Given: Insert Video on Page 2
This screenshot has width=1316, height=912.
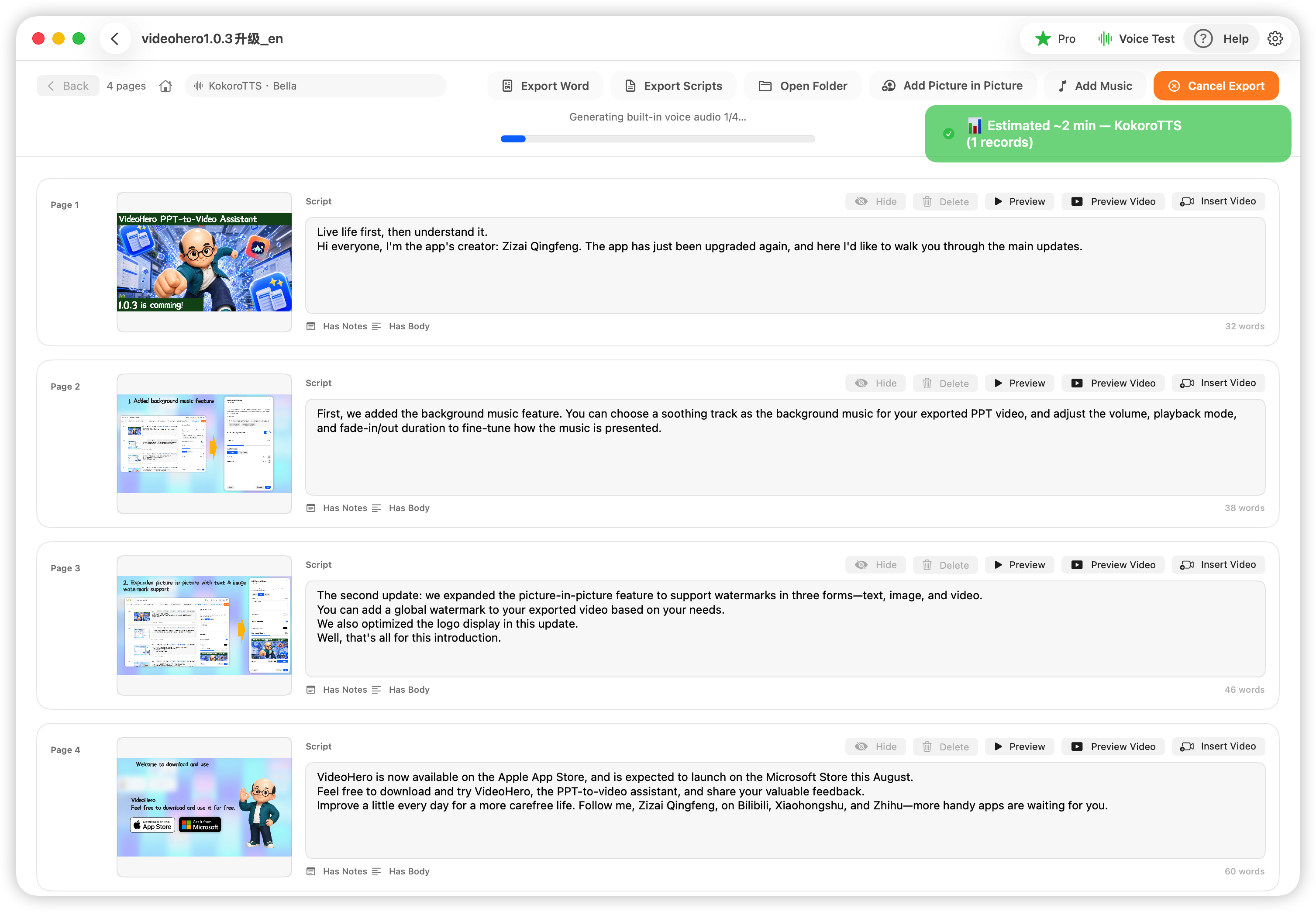Looking at the screenshot, I should (x=1218, y=383).
